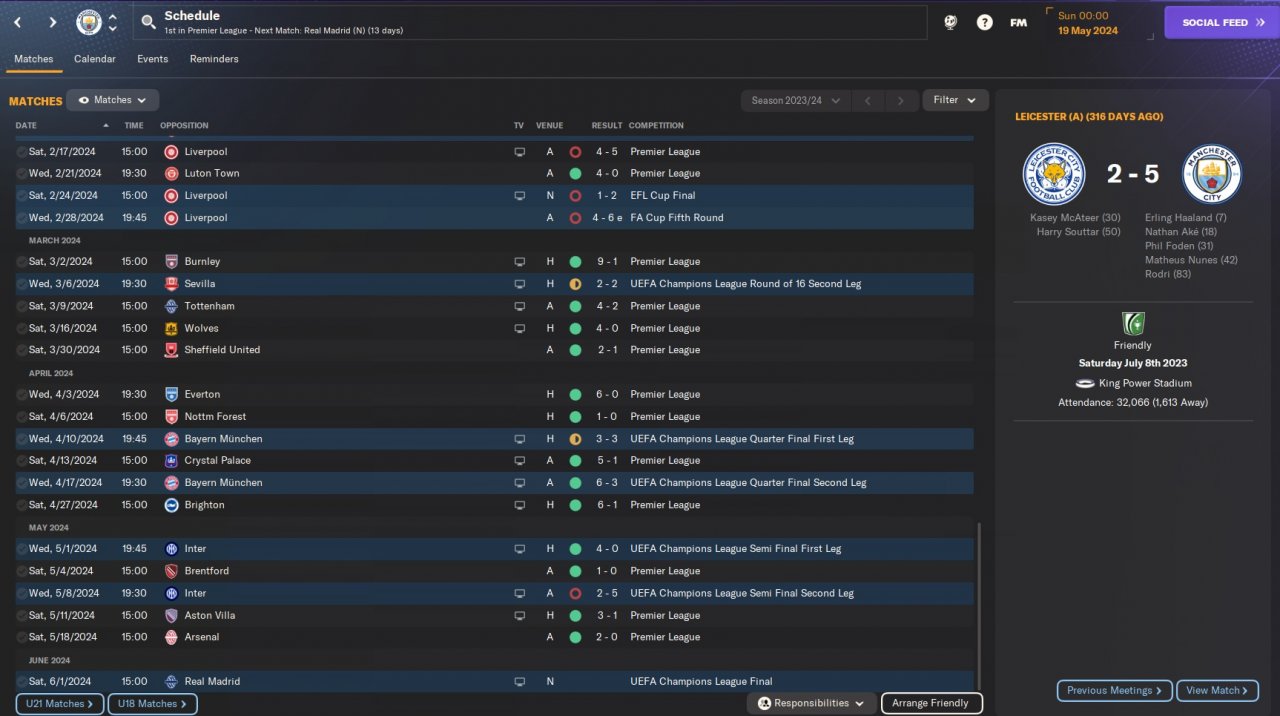The width and height of the screenshot is (1280, 716).
Task: Select the Inter 2 - 5 result row
Action: [494, 593]
